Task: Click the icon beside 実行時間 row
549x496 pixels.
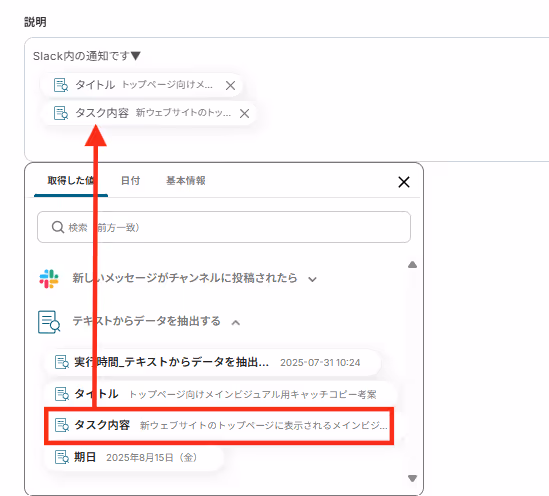Action: (x=62, y=362)
